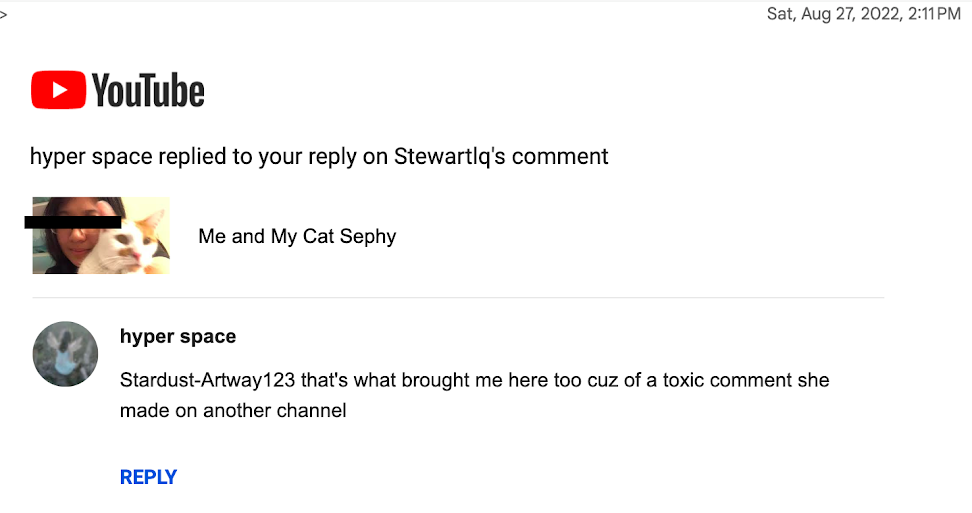
Task: Click the ">" chevron in the corner
Action: click(4, 14)
